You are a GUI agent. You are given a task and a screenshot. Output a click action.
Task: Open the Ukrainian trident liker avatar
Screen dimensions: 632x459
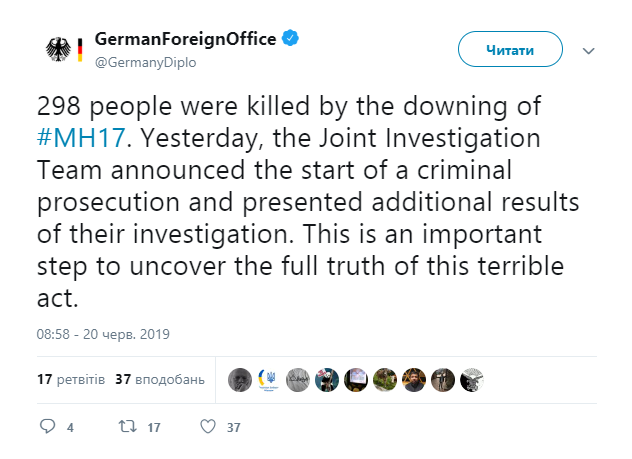pos(268,379)
